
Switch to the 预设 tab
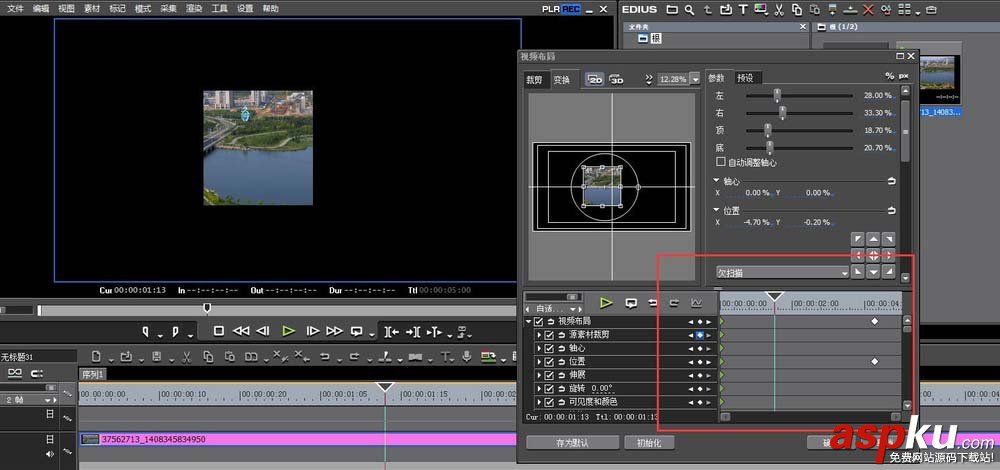click(745, 78)
